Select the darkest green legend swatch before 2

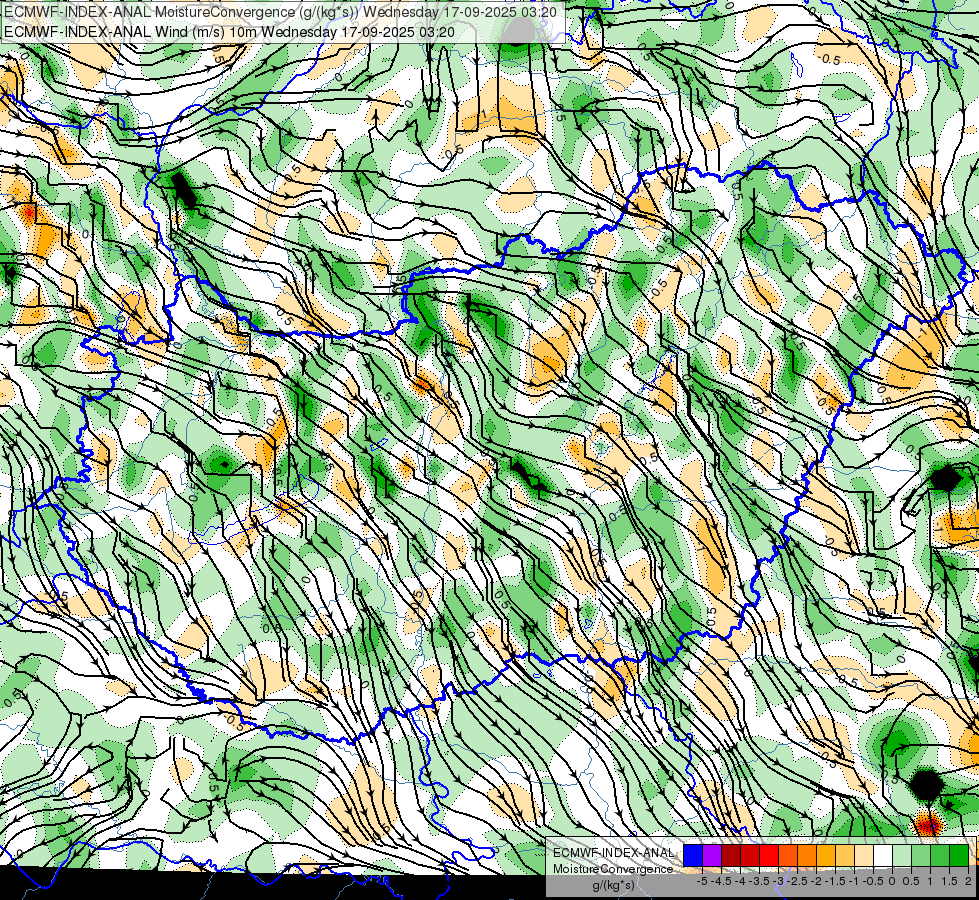click(x=959, y=855)
